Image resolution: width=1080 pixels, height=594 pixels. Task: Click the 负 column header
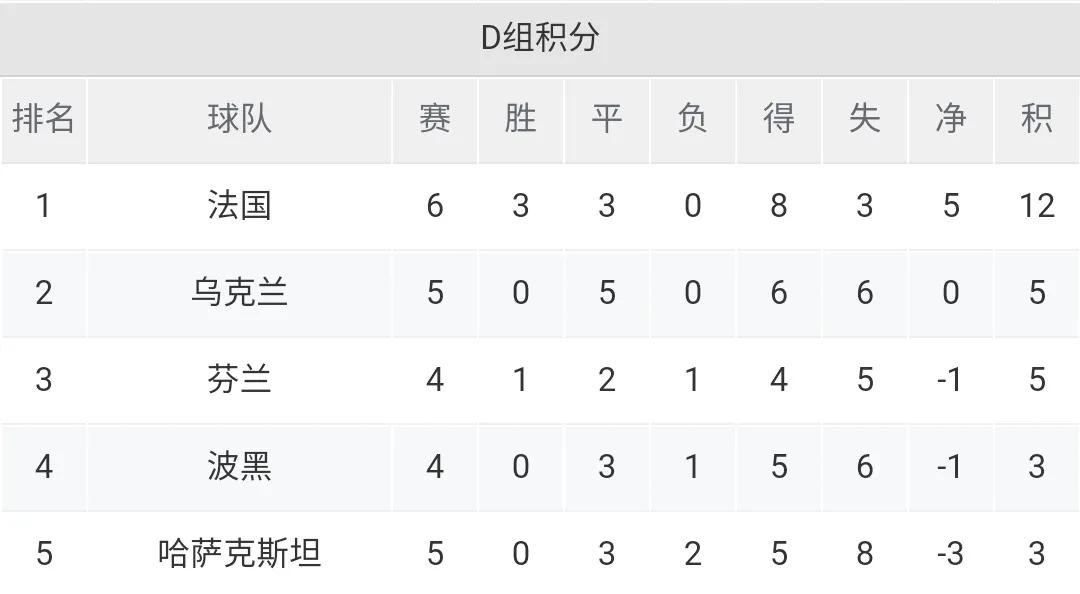pyautogui.click(x=692, y=118)
